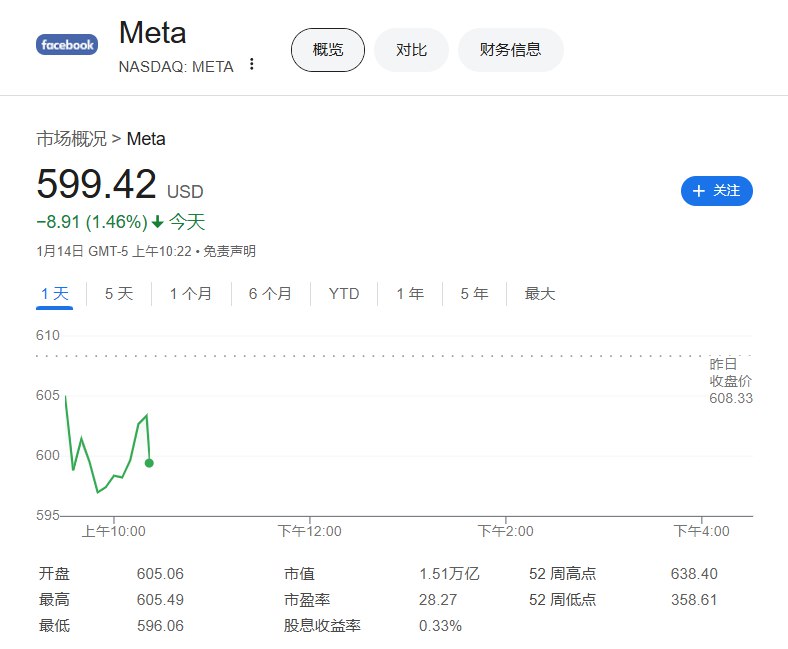Viewport: 788px width, 649px height.
Task: Click the 上午10:00 axis label
Action: tap(114, 531)
